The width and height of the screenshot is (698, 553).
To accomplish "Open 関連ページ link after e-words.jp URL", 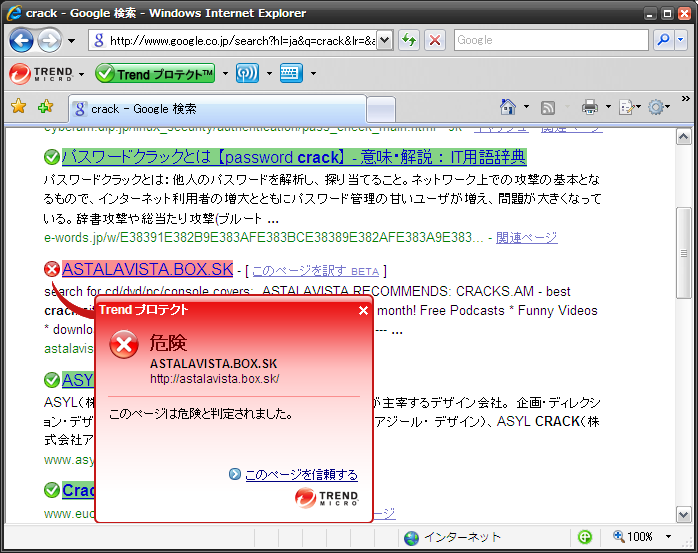I will click(x=527, y=238).
